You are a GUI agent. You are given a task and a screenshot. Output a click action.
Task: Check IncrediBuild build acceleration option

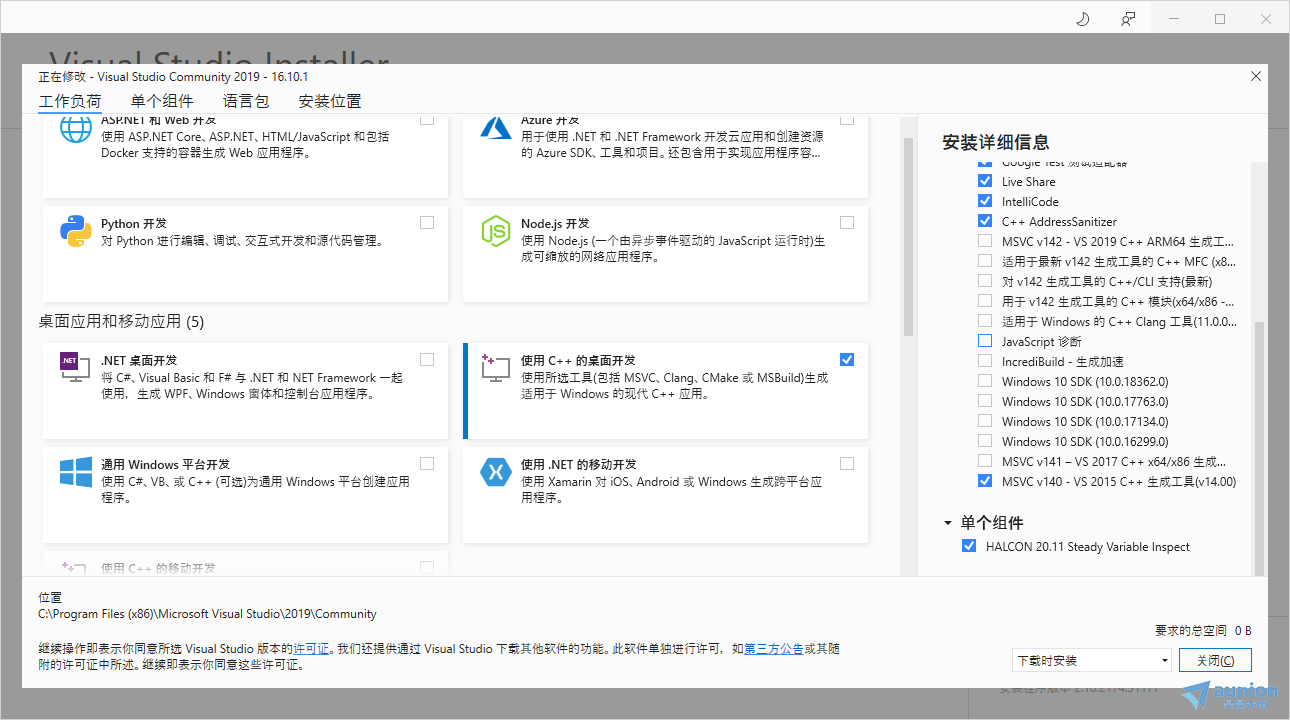[x=985, y=361]
